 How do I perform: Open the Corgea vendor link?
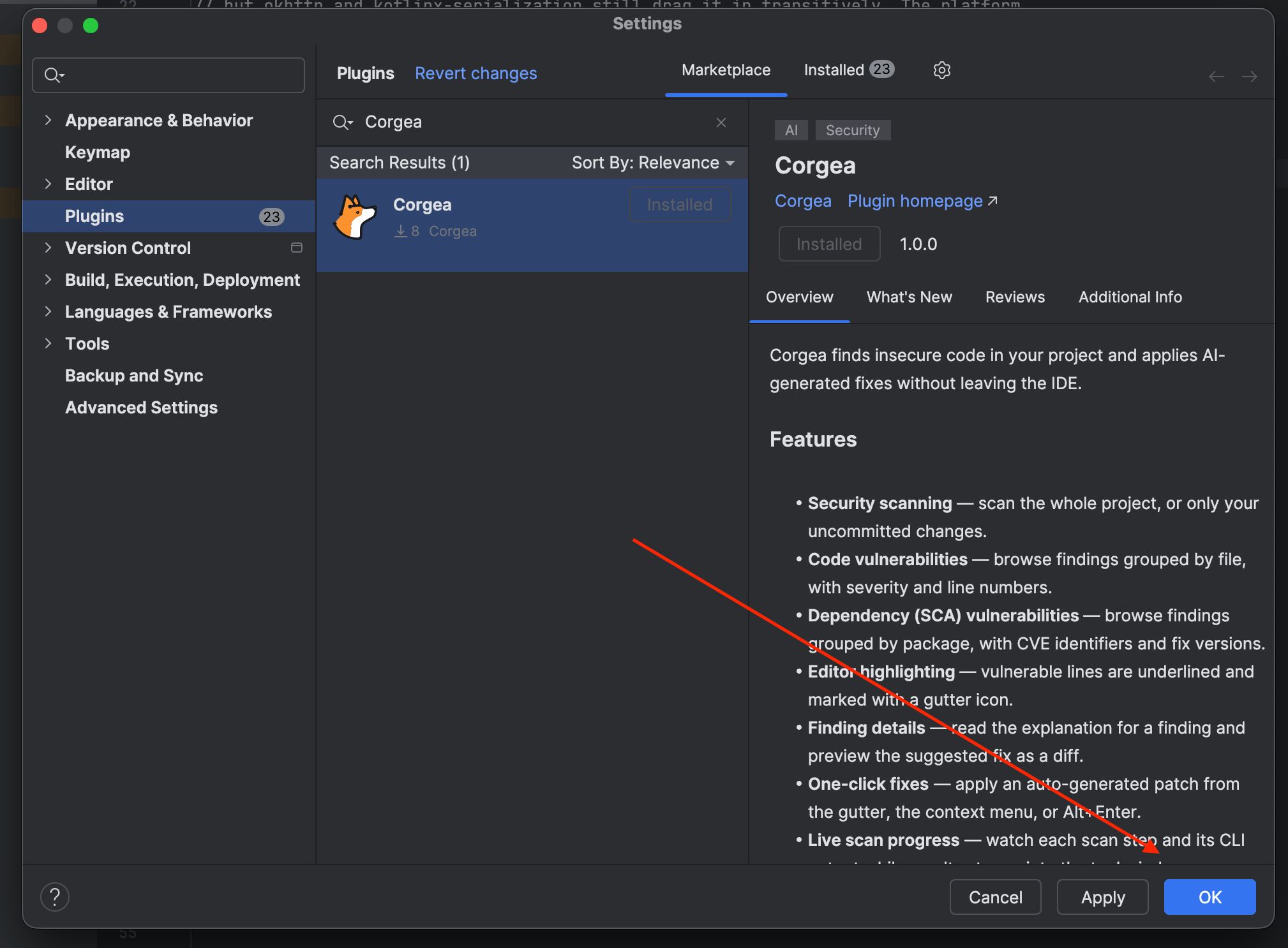pyautogui.click(x=803, y=201)
